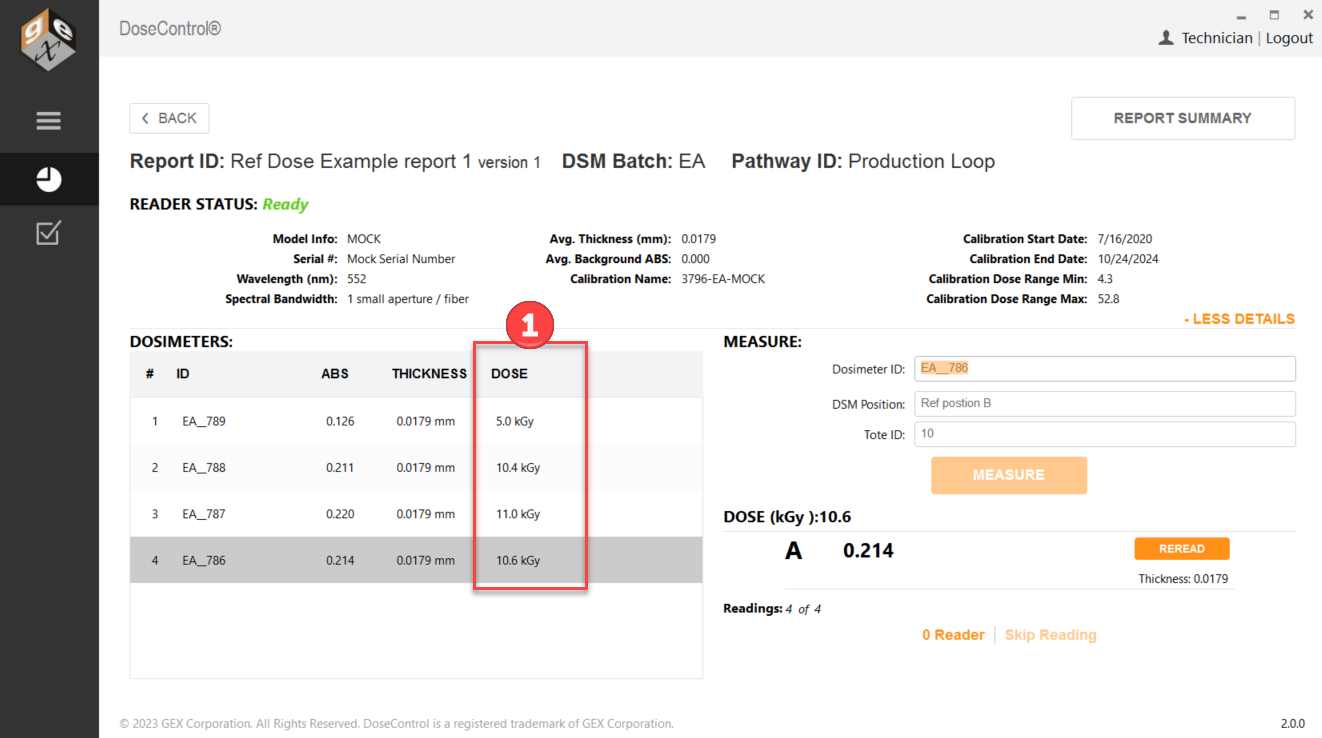Click the ID column header
Viewport: 1322px width, 738px height.
point(183,374)
